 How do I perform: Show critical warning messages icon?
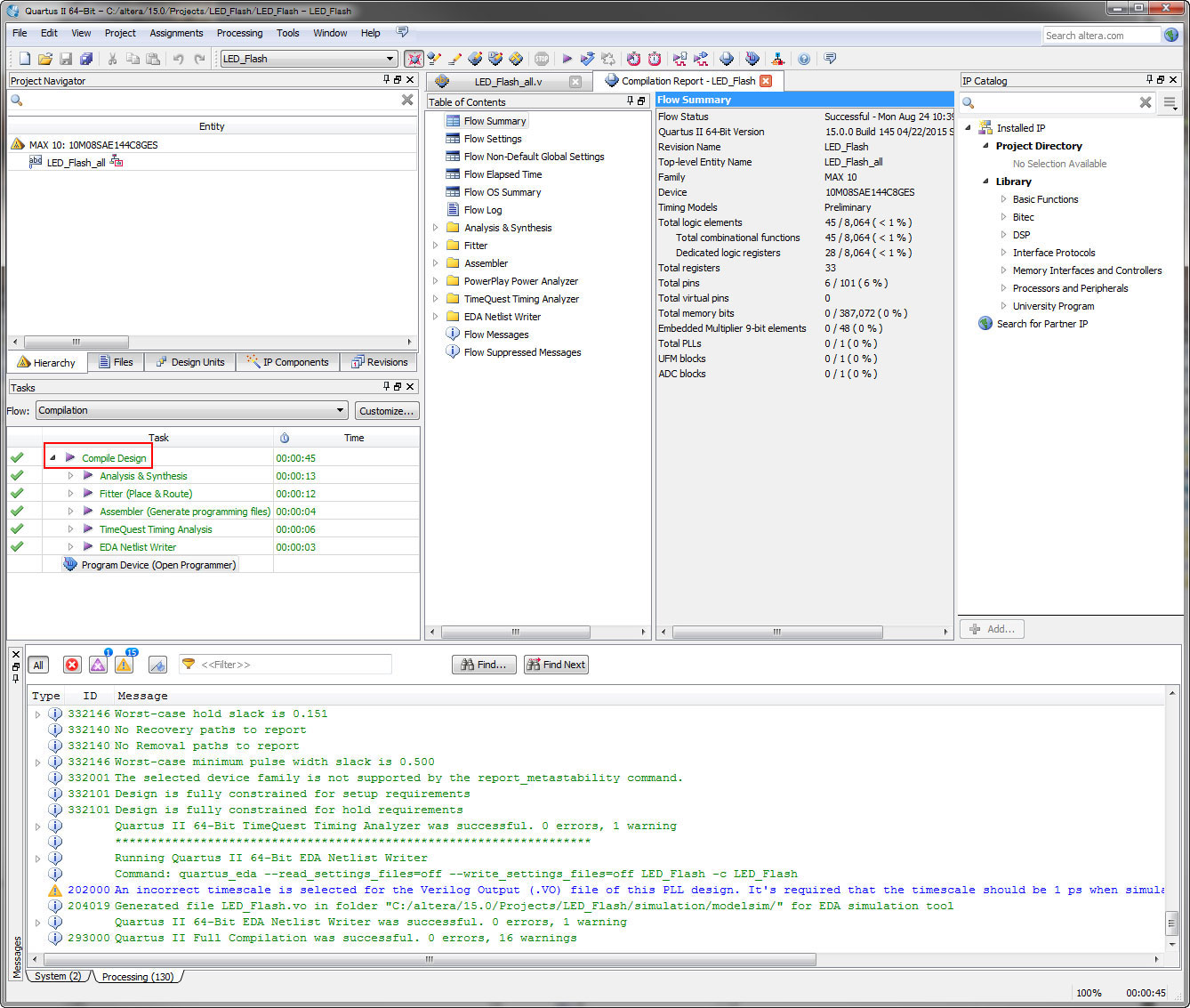[x=98, y=665]
